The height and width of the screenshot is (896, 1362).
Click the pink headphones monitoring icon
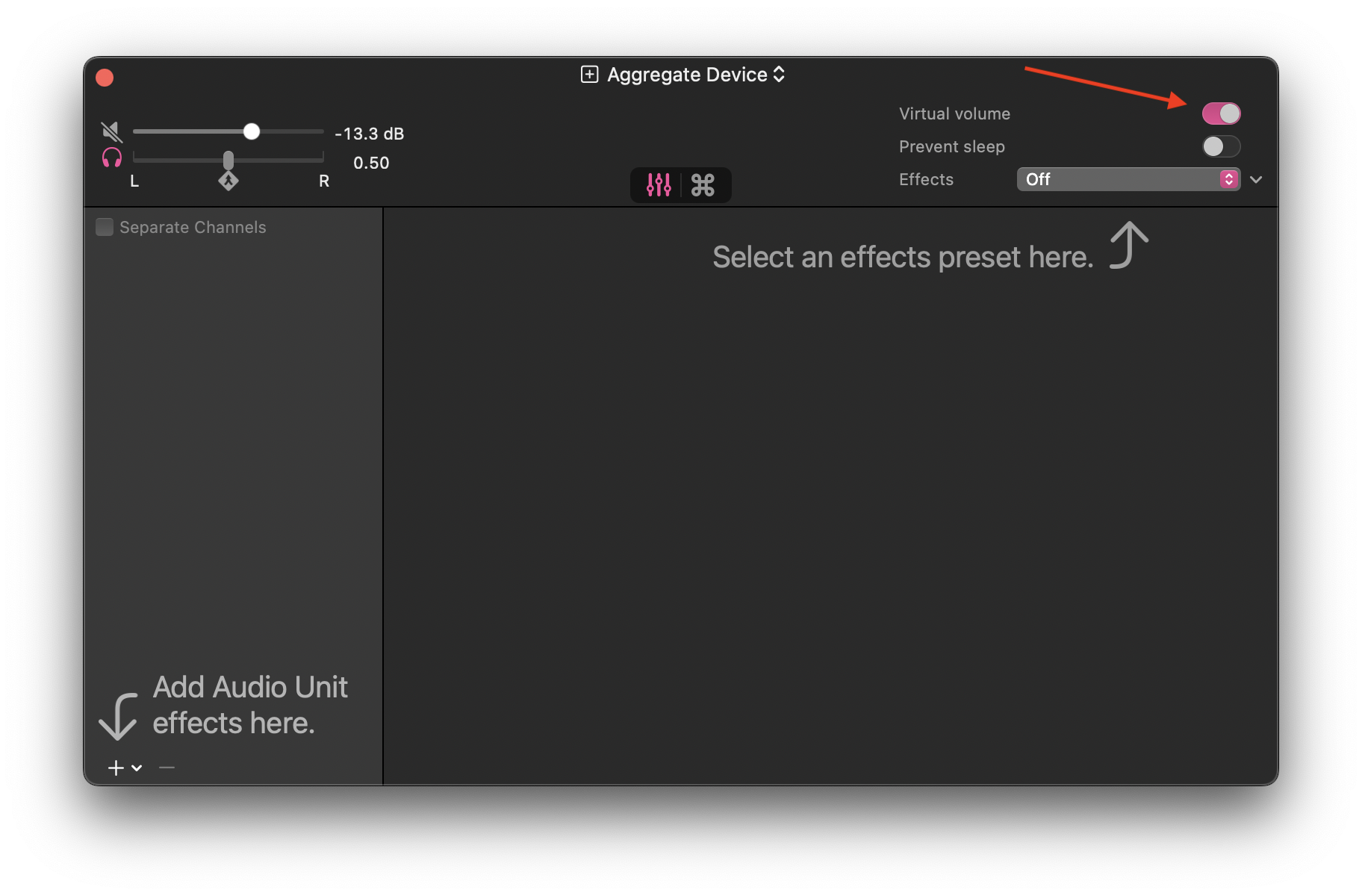(x=111, y=158)
